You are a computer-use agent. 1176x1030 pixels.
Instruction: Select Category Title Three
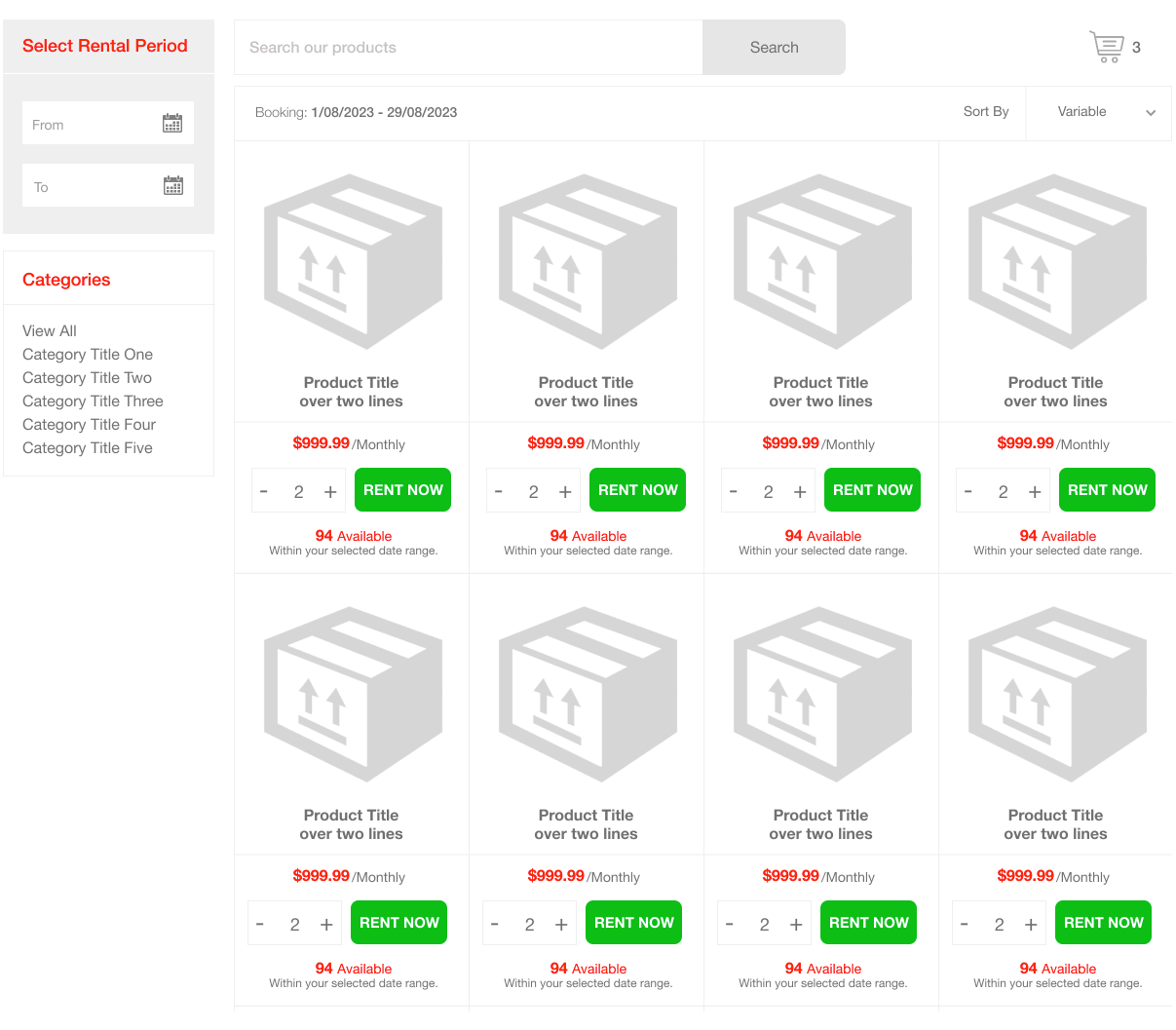click(x=93, y=401)
